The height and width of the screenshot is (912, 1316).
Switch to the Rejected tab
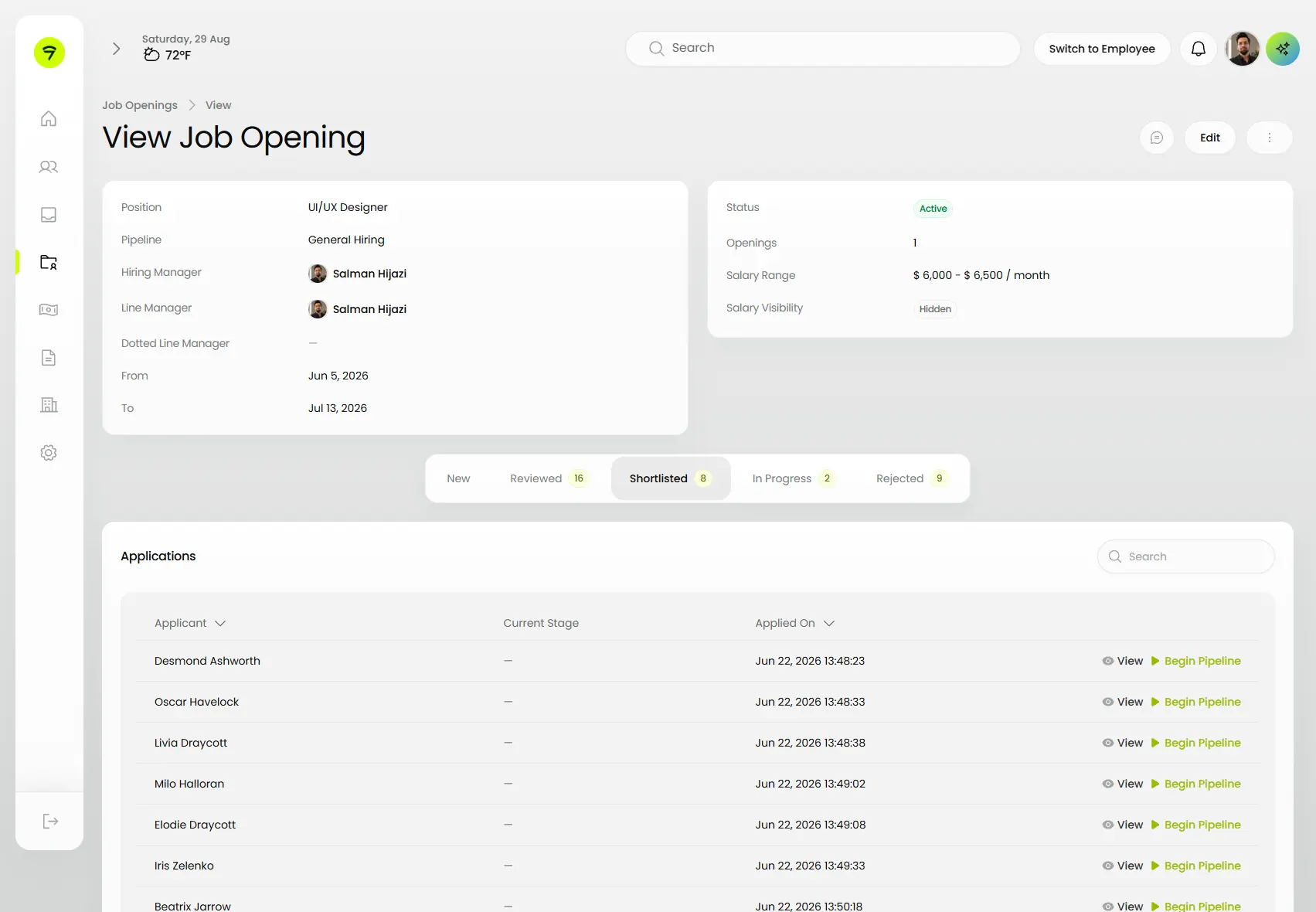coord(910,478)
